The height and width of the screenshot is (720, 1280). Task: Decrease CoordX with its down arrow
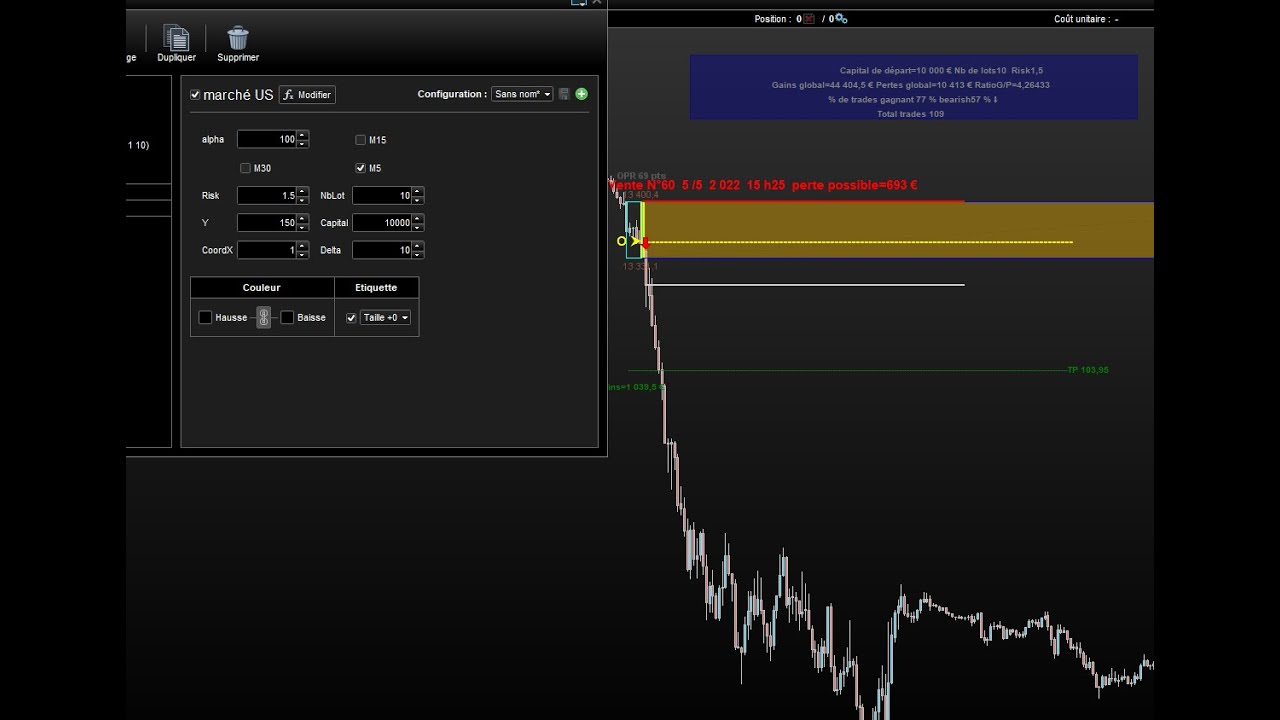[303, 255]
